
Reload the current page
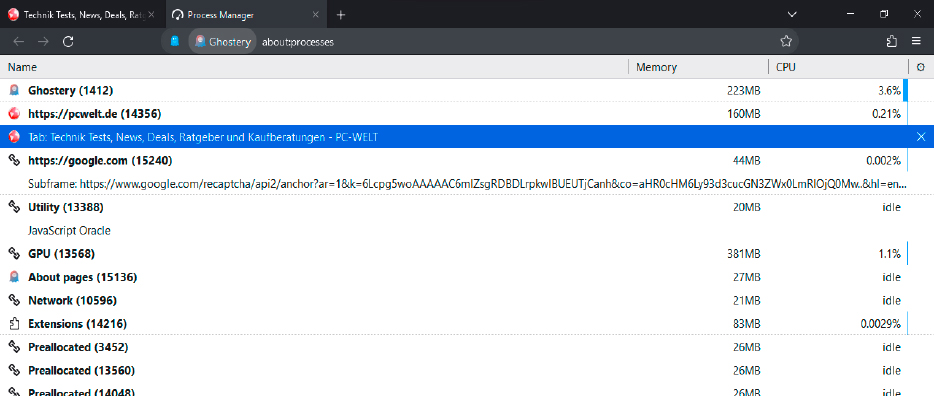(x=69, y=41)
